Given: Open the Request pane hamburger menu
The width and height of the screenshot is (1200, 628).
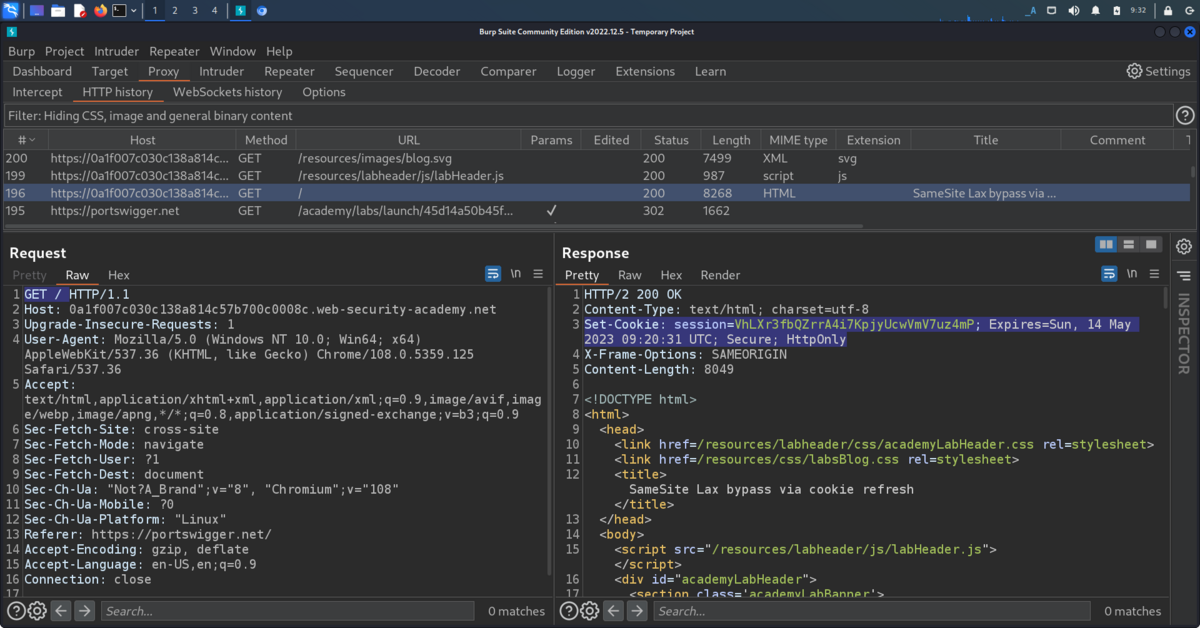Looking at the screenshot, I should tap(538, 274).
